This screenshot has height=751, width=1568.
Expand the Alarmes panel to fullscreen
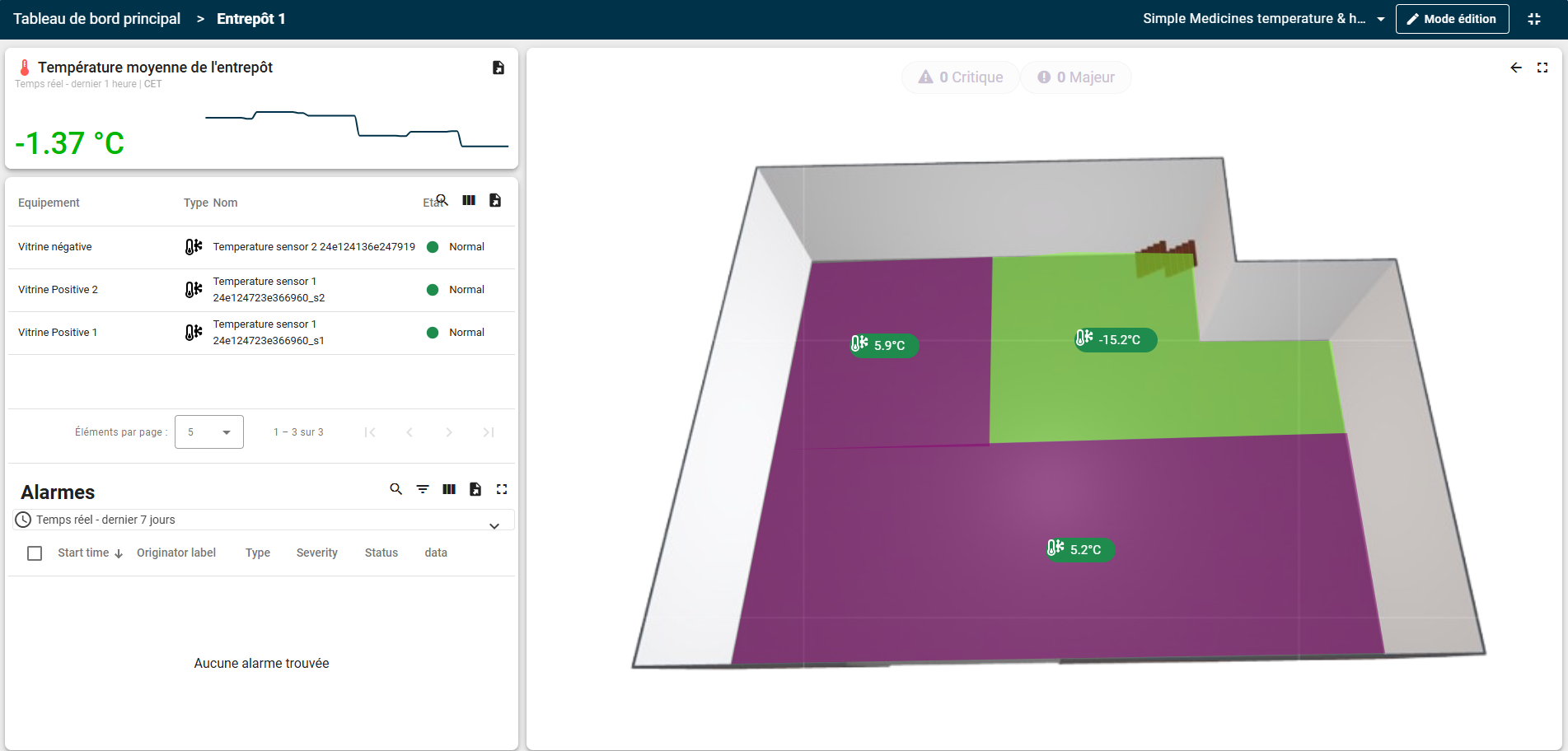pyautogui.click(x=502, y=488)
